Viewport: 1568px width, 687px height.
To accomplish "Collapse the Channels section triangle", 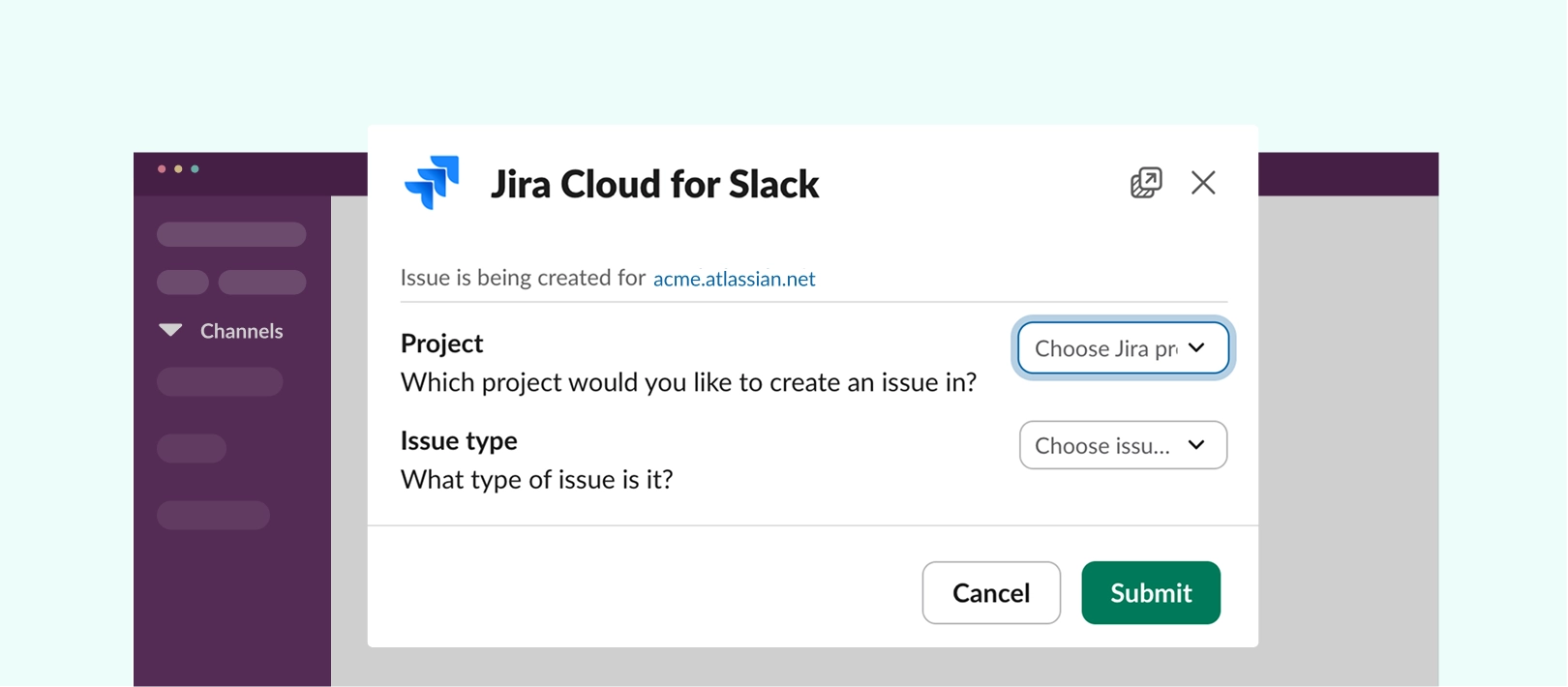I will click(170, 330).
